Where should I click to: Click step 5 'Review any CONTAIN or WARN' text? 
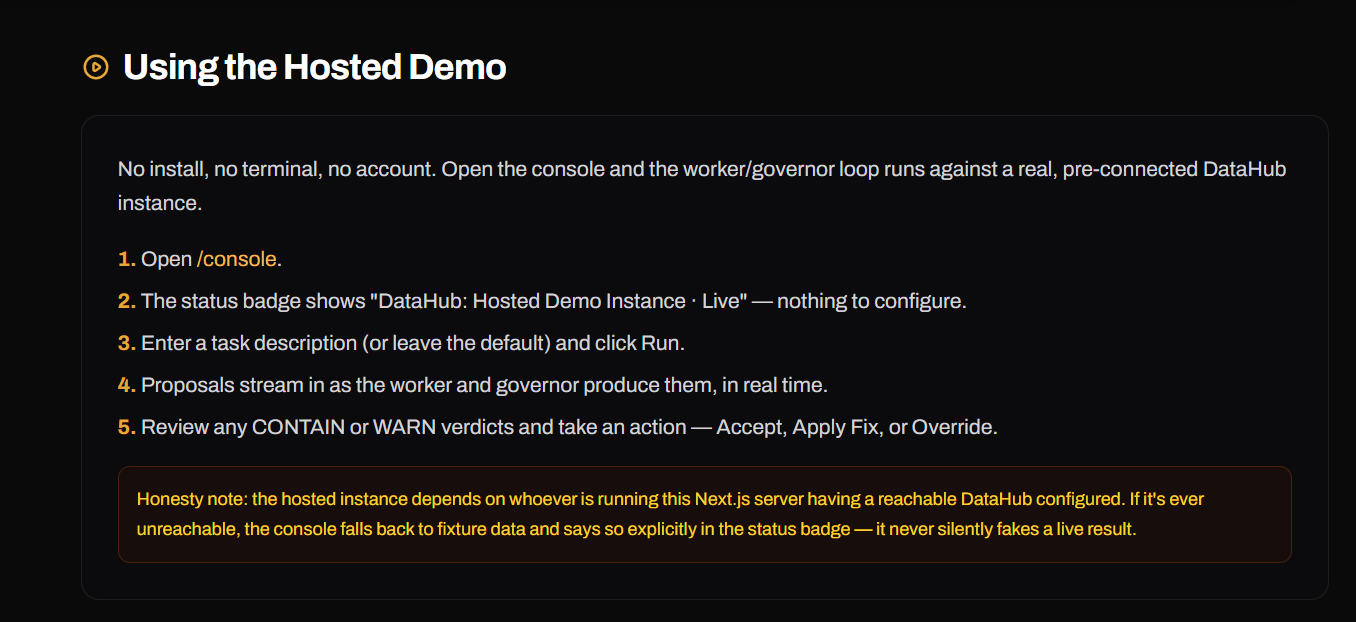pyautogui.click(x=569, y=427)
